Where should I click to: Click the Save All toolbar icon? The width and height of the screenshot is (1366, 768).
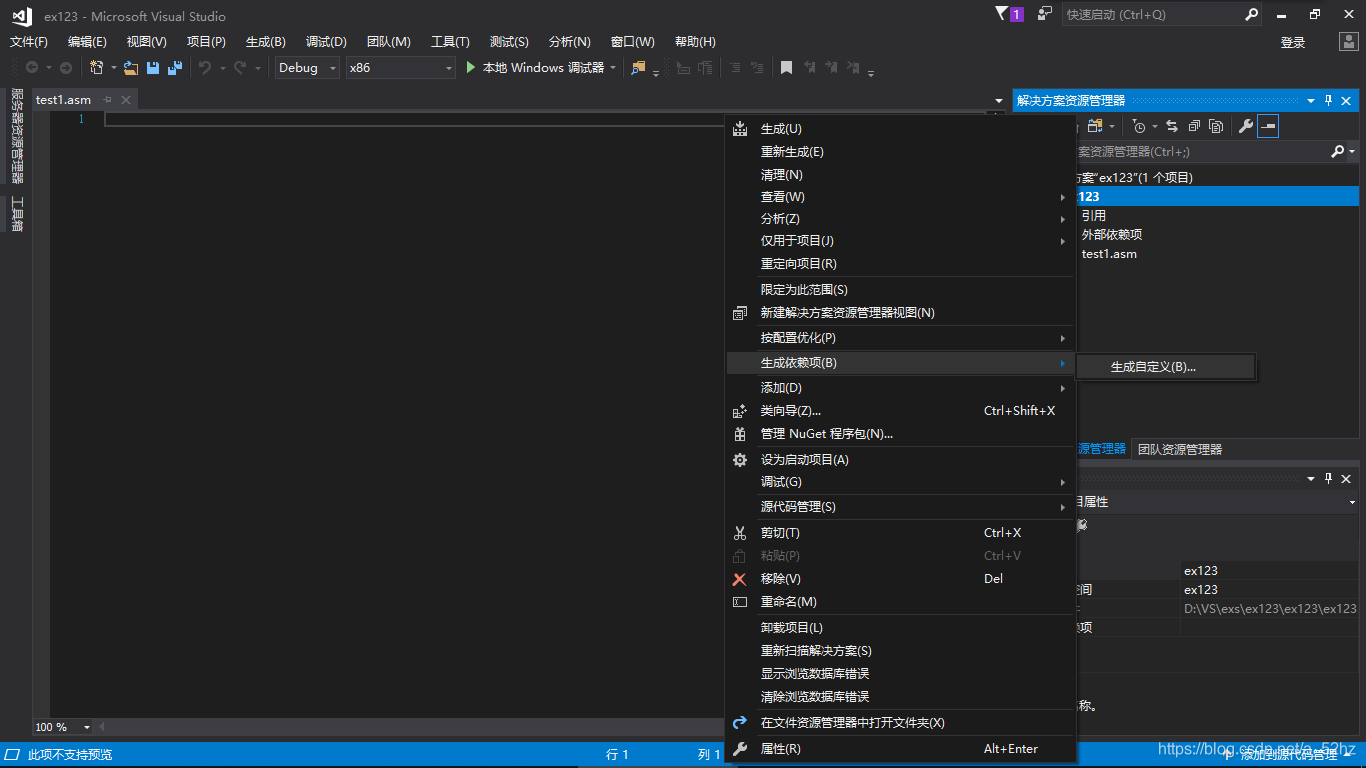[175, 68]
